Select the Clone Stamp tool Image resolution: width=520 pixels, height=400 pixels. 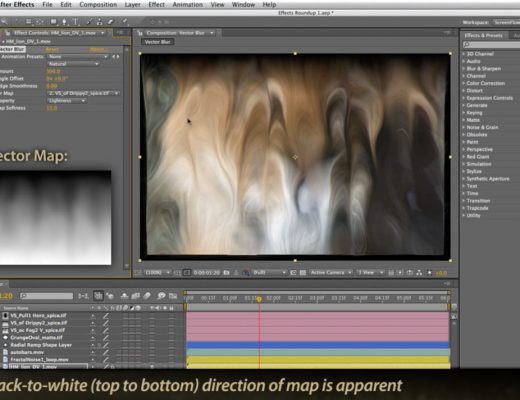point(99,22)
